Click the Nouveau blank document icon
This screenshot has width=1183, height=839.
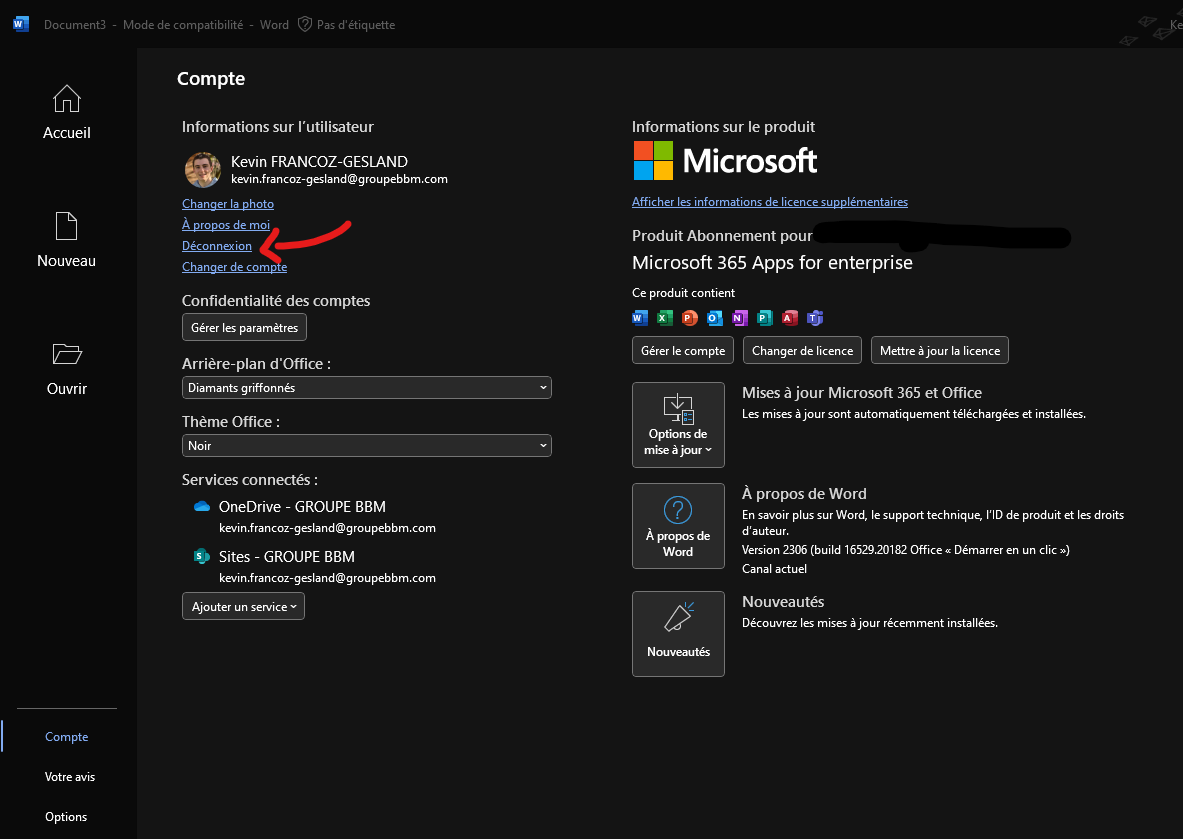pyautogui.click(x=66, y=226)
